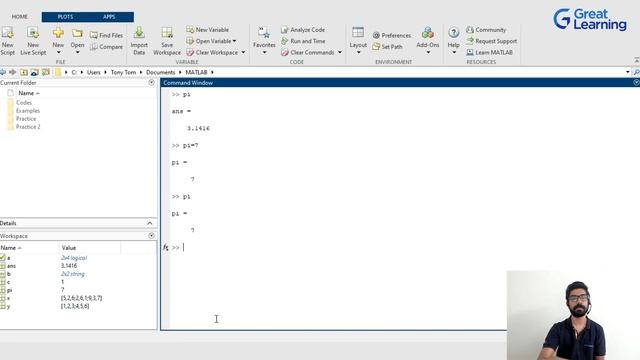The height and width of the screenshot is (360, 640).
Task: Create a New Live Script
Action: [x=33, y=41]
